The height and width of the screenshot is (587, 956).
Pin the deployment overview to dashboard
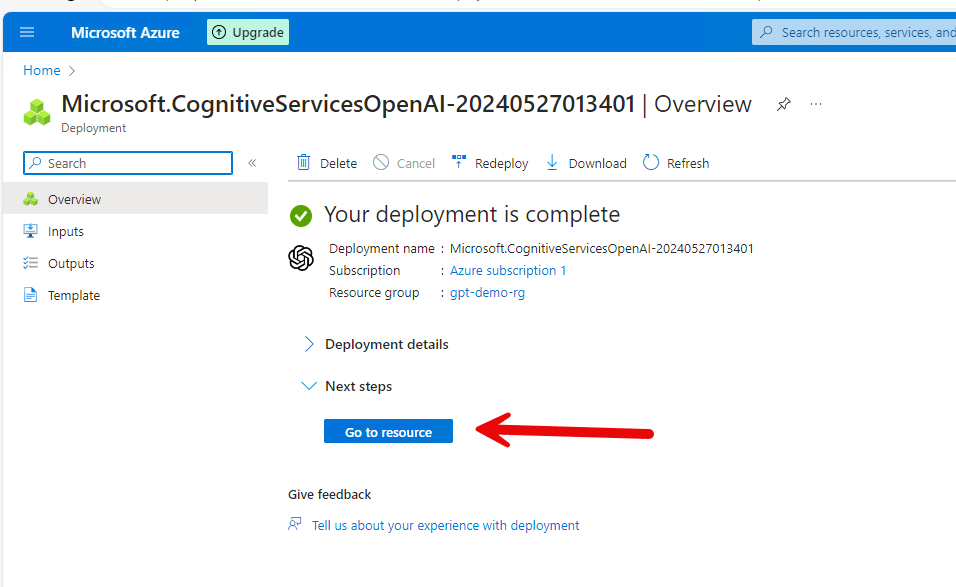pyautogui.click(x=783, y=104)
